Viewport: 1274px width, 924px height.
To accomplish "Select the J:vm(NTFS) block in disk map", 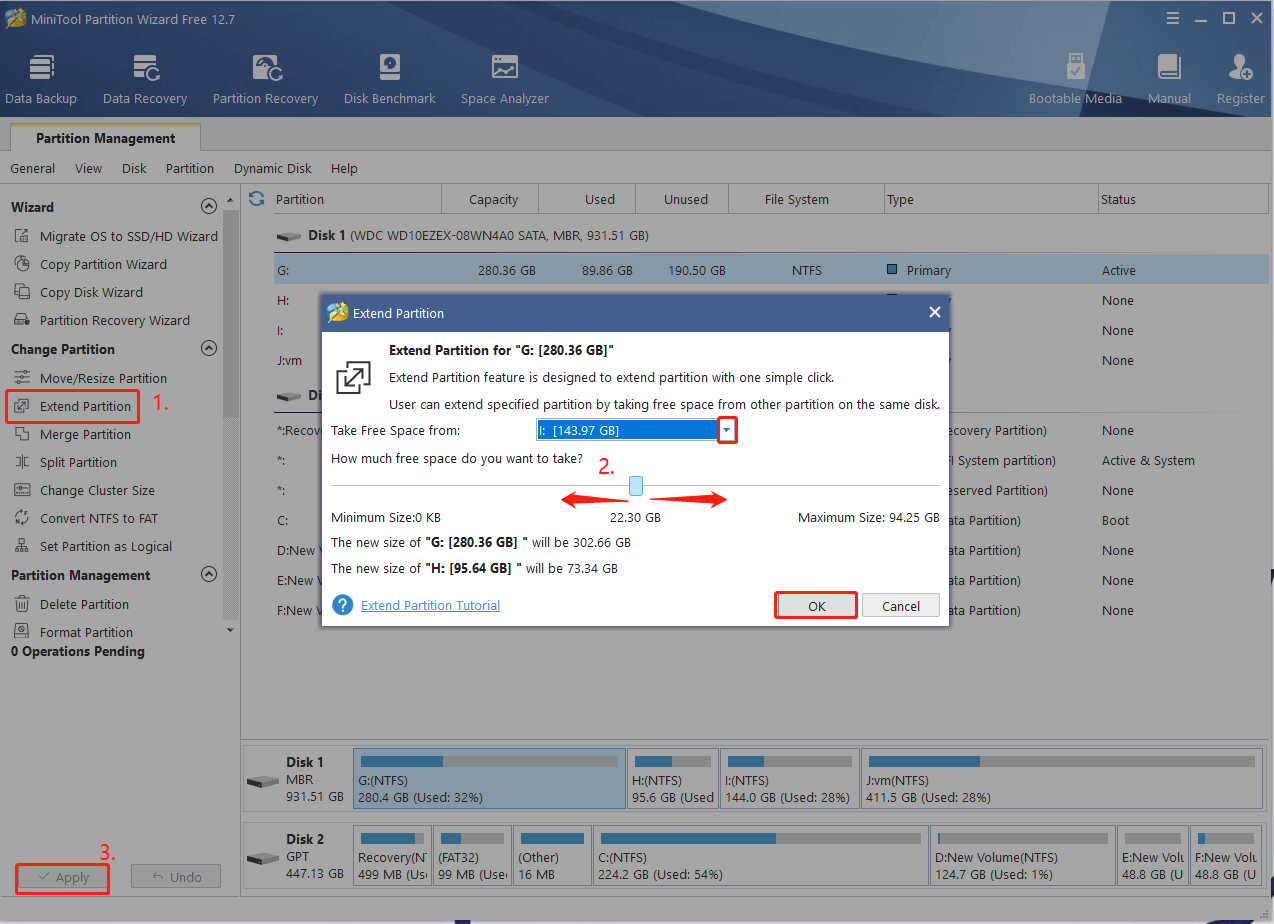I will coord(1061,779).
